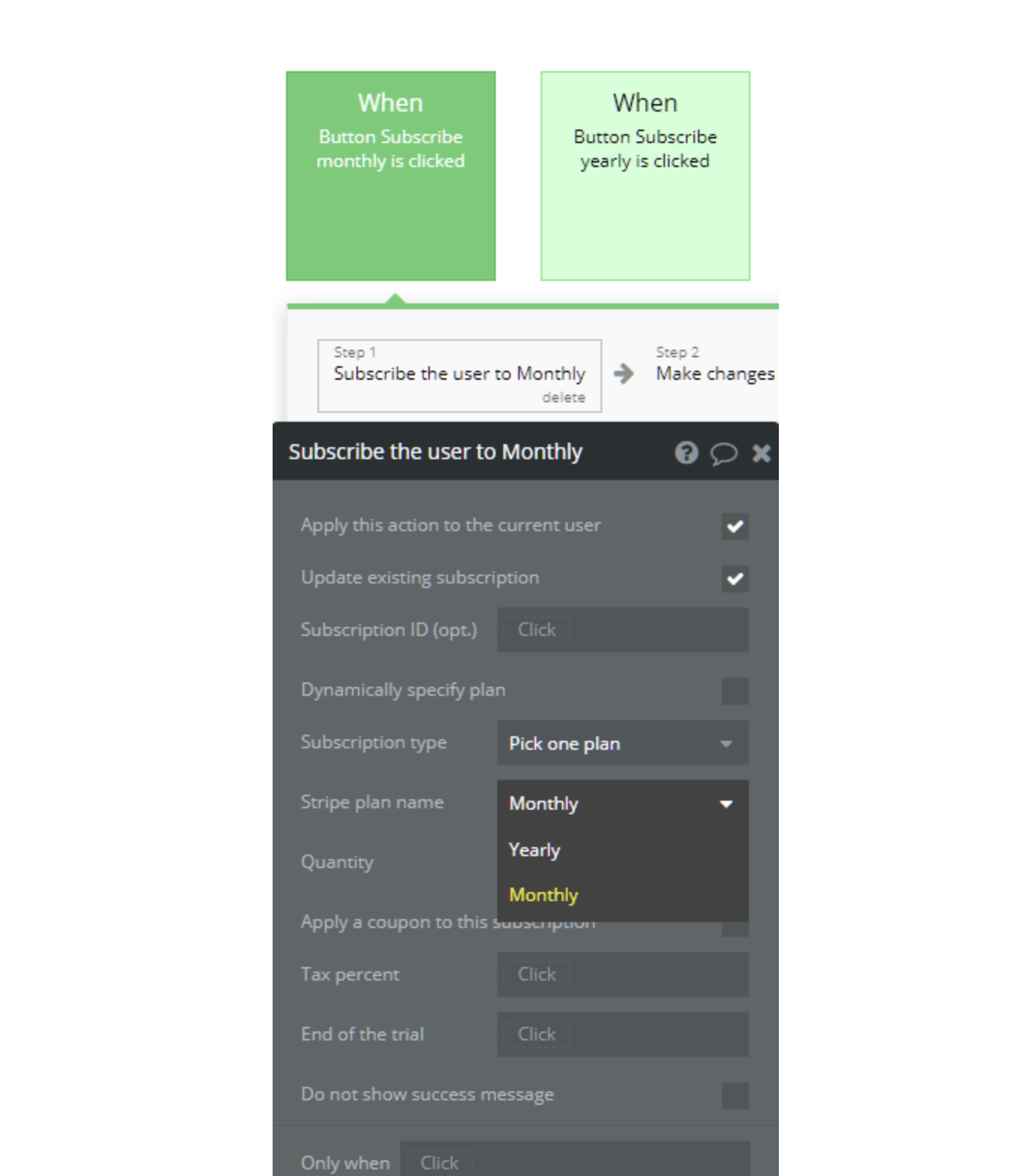1032x1176 pixels.
Task: Enable Dynamically specify plan checkbox
Action: 735,691
